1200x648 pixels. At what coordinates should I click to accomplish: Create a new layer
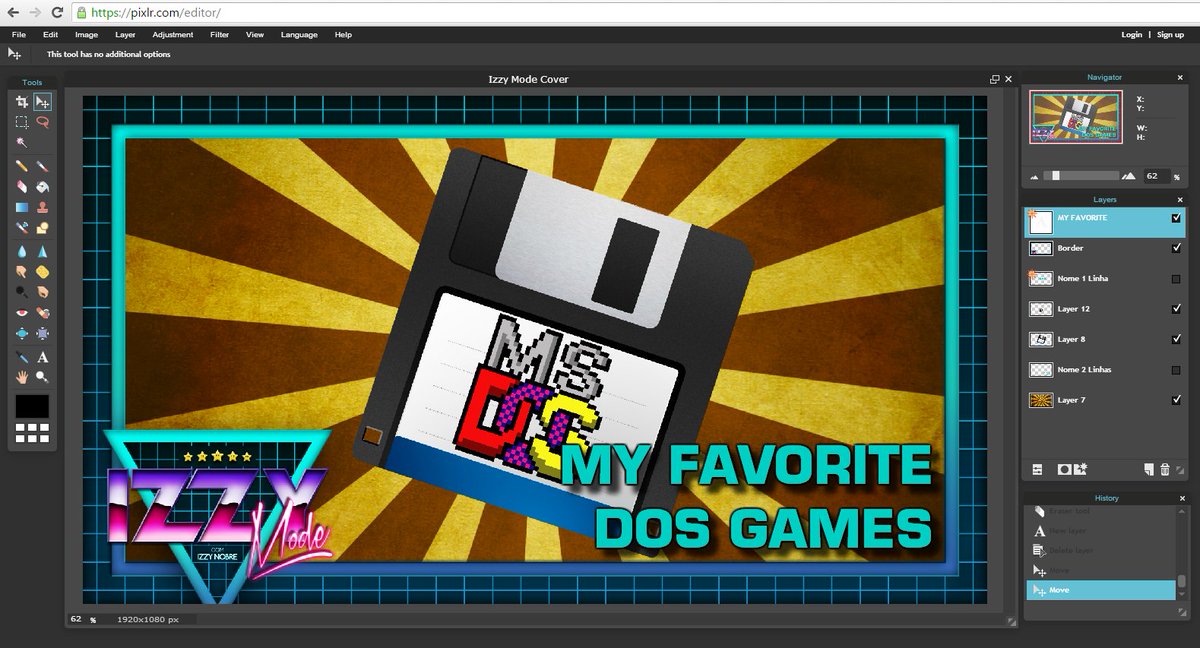point(1149,469)
